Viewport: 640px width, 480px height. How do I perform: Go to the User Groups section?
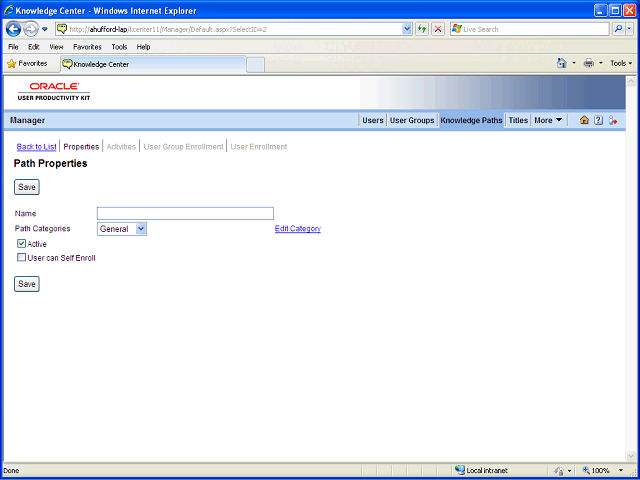(412, 120)
